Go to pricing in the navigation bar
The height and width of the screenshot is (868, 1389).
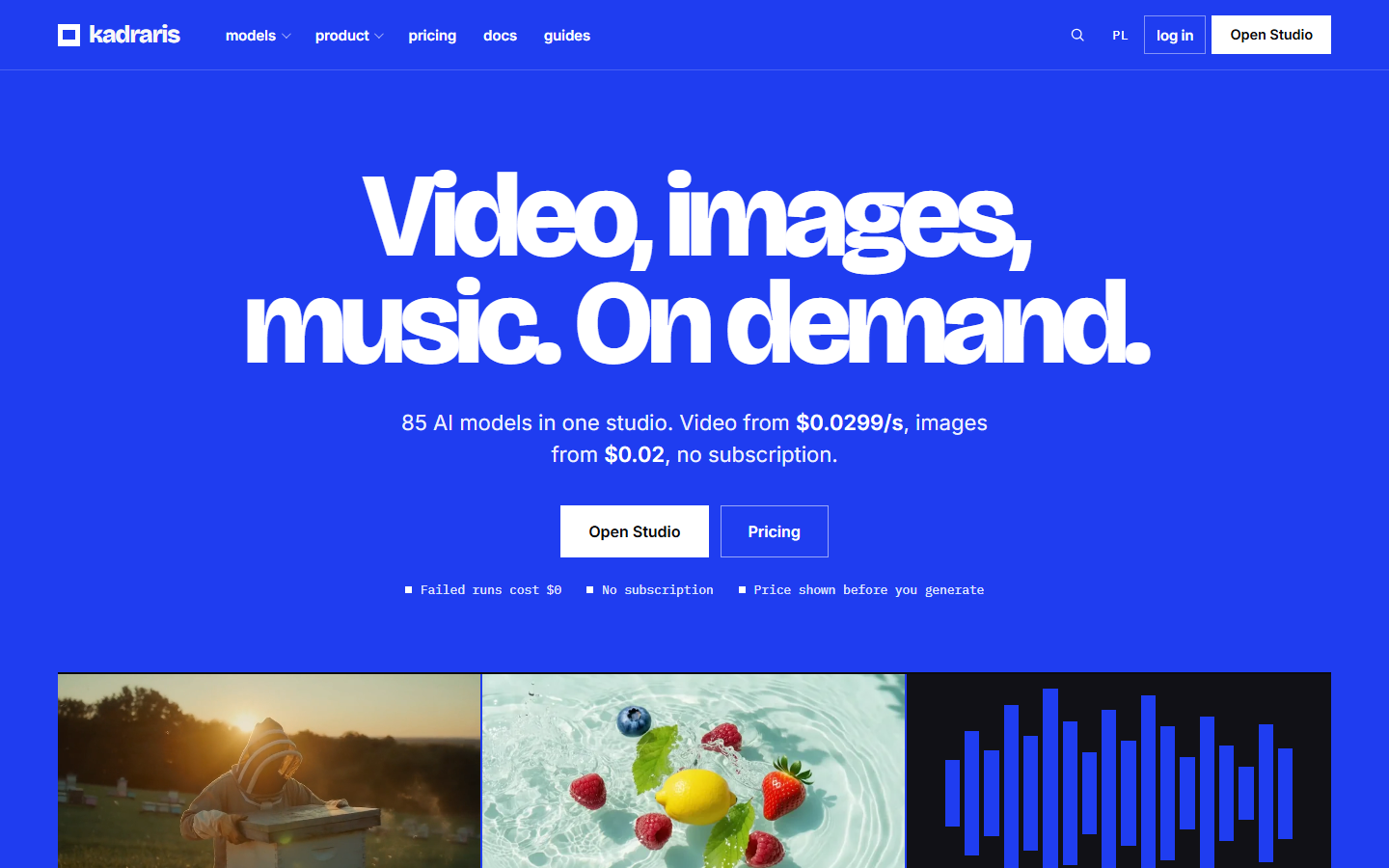[432, 36]
